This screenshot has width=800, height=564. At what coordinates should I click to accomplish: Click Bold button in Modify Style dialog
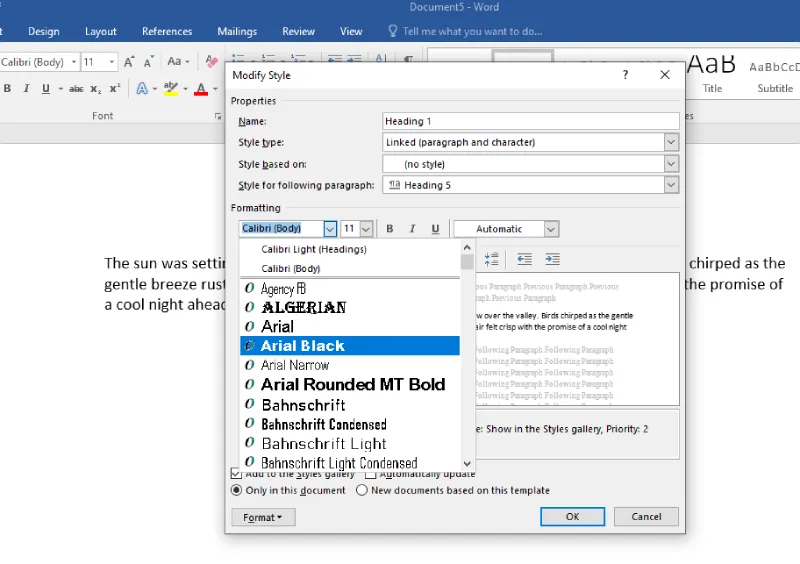pyautogui.click(x=390, y=229)
